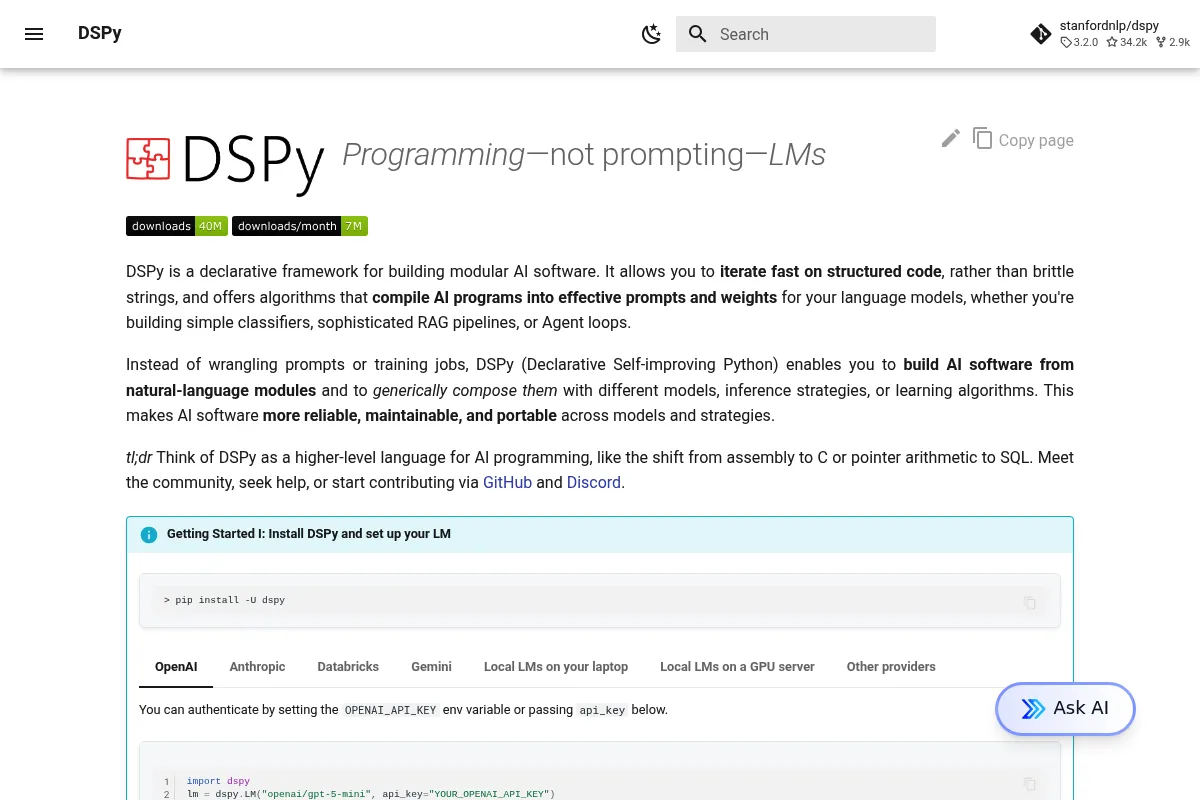Click the 2.9k forks count

pyautogui.click(x=1173, y=42)
